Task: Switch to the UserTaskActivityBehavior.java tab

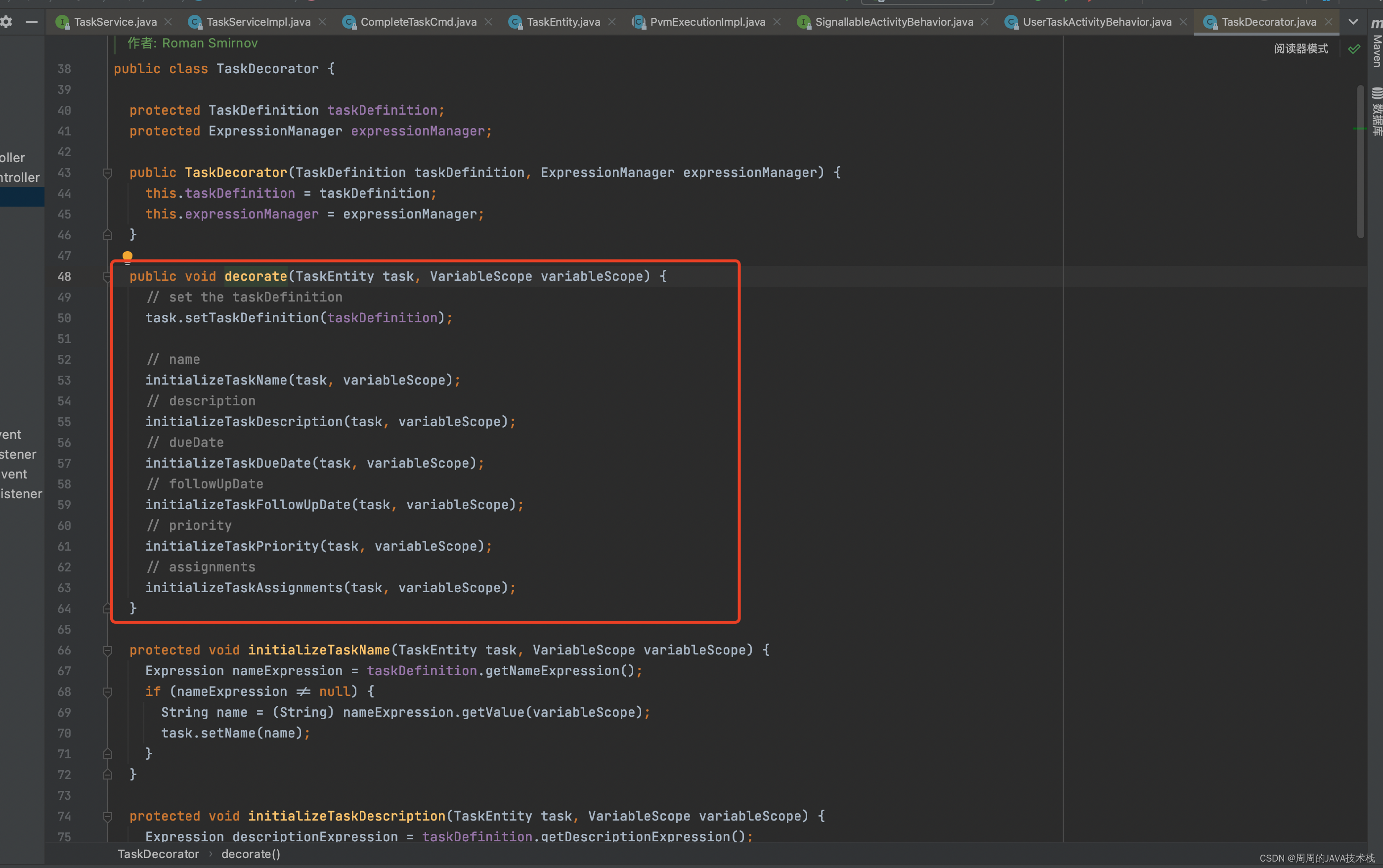Action: (1096, 22)
